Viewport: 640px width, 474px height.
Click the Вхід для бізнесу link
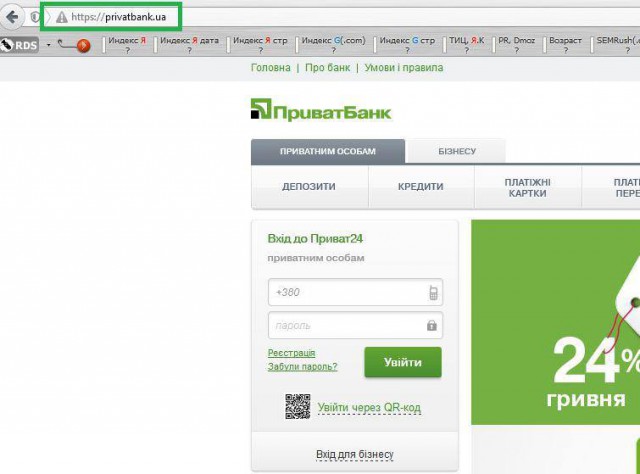(x=354, y=455)
